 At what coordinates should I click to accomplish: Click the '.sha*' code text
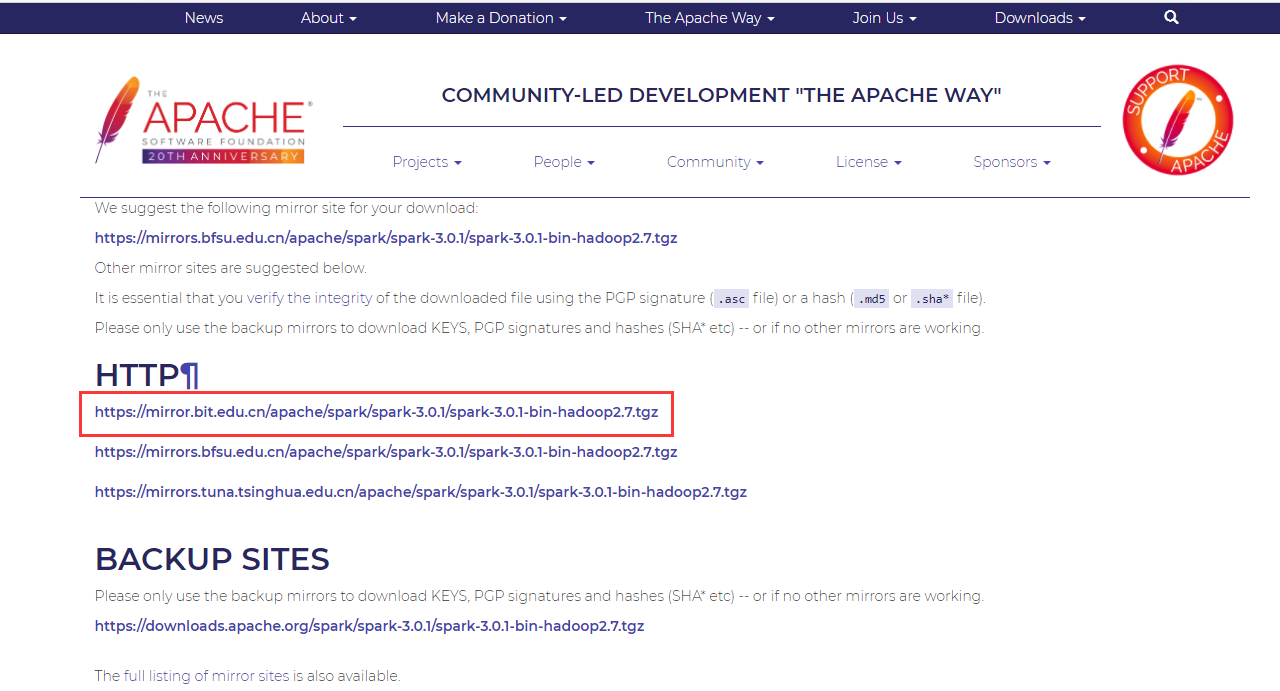coord(932,299)
